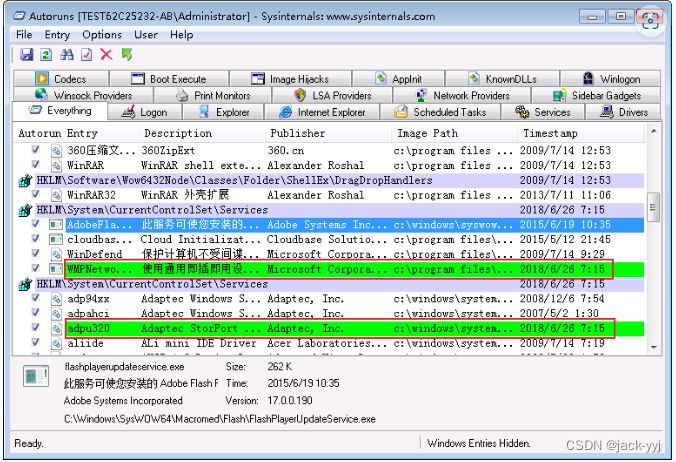Switch to the Scheduled Tasks tab
This screenshot has width=676, height=462.
tap(440, 112)
